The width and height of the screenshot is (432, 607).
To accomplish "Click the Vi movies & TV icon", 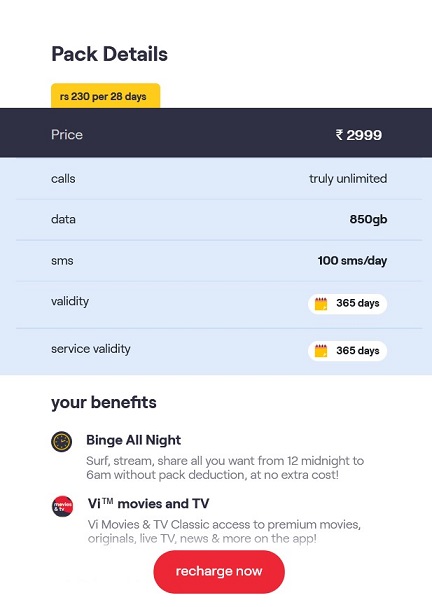I will coord(63,506).
